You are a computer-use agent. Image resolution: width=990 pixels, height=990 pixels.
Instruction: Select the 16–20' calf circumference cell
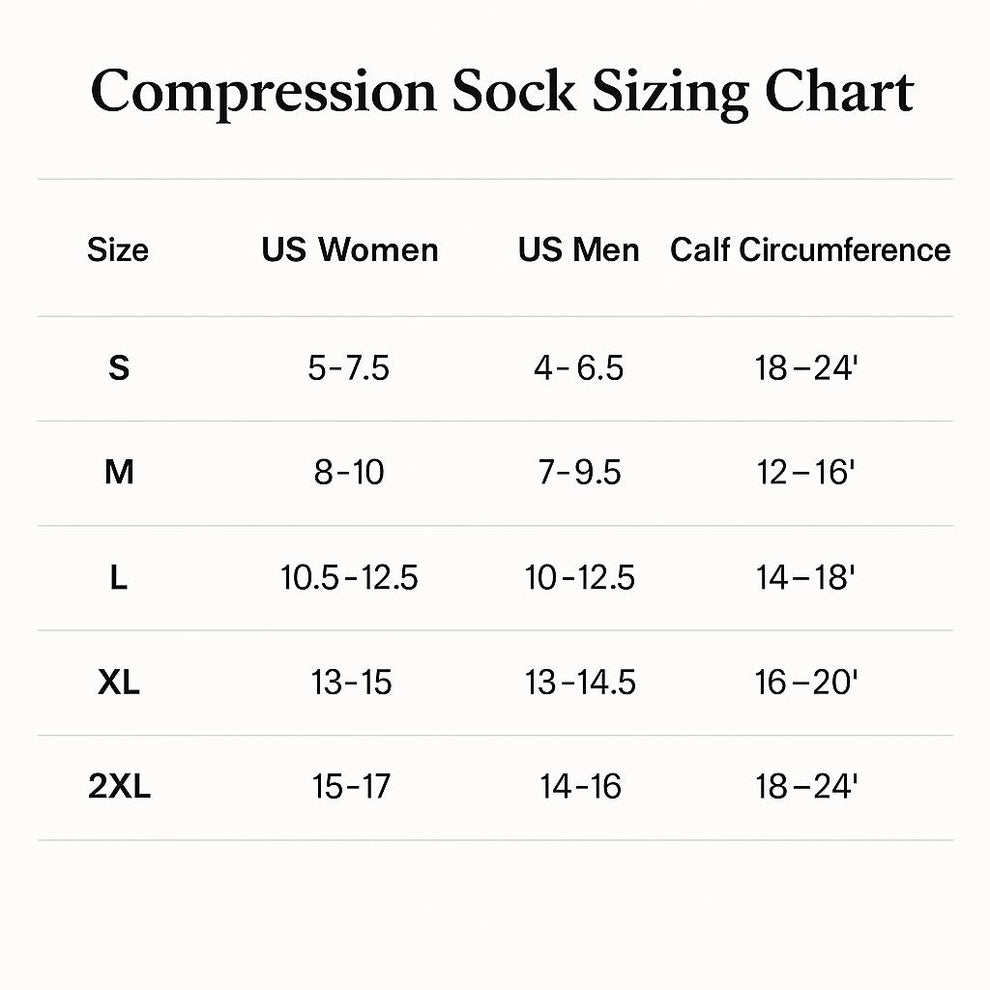807,683
